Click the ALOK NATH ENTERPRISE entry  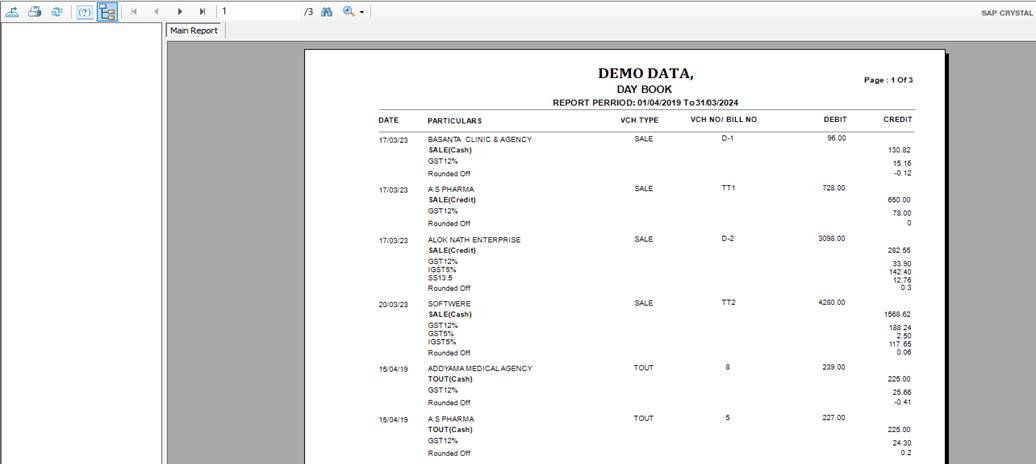click(474, 240)
